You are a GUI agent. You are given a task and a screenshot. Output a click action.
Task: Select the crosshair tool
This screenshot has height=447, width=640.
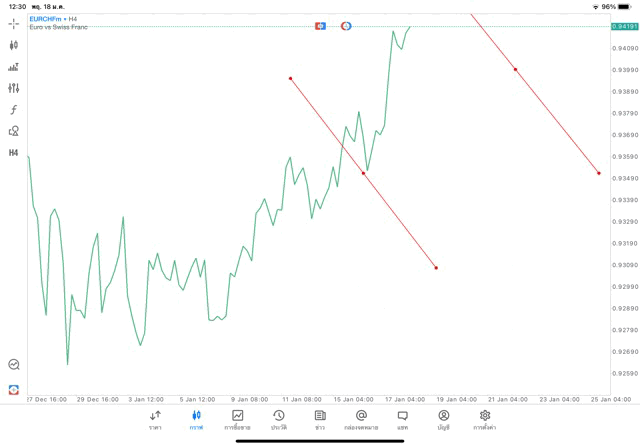(x=14, y=23)
